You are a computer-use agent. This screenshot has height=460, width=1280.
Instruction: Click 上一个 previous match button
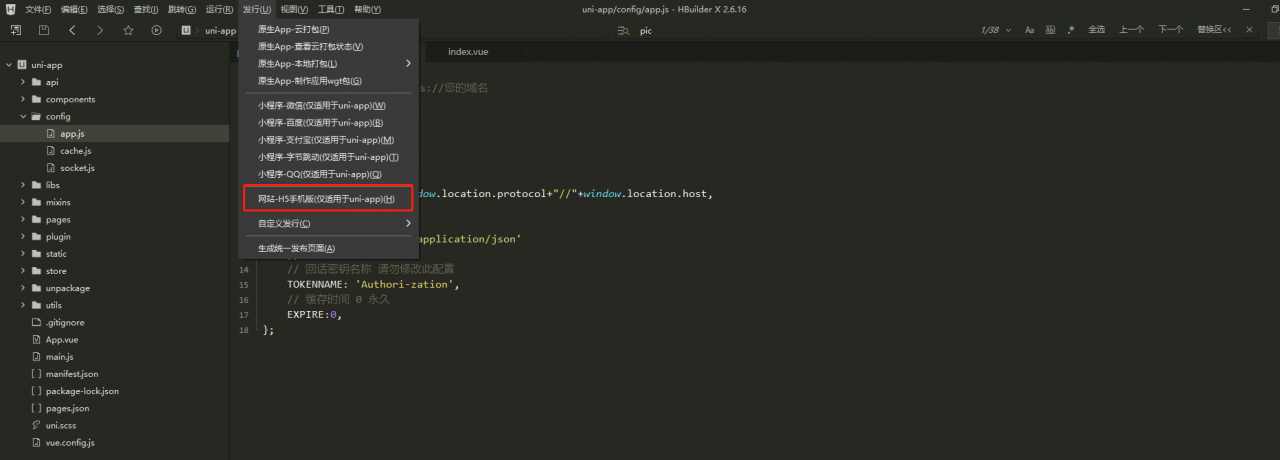(1131, 30)
